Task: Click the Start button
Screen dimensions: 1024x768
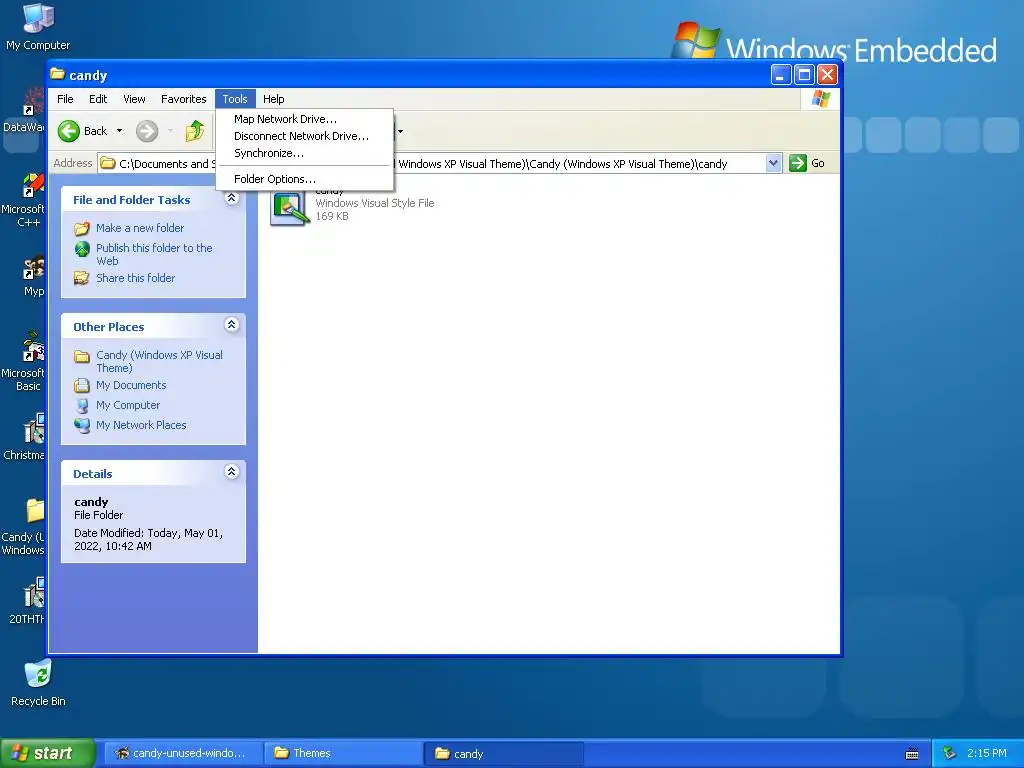Action: coord(47,753)
